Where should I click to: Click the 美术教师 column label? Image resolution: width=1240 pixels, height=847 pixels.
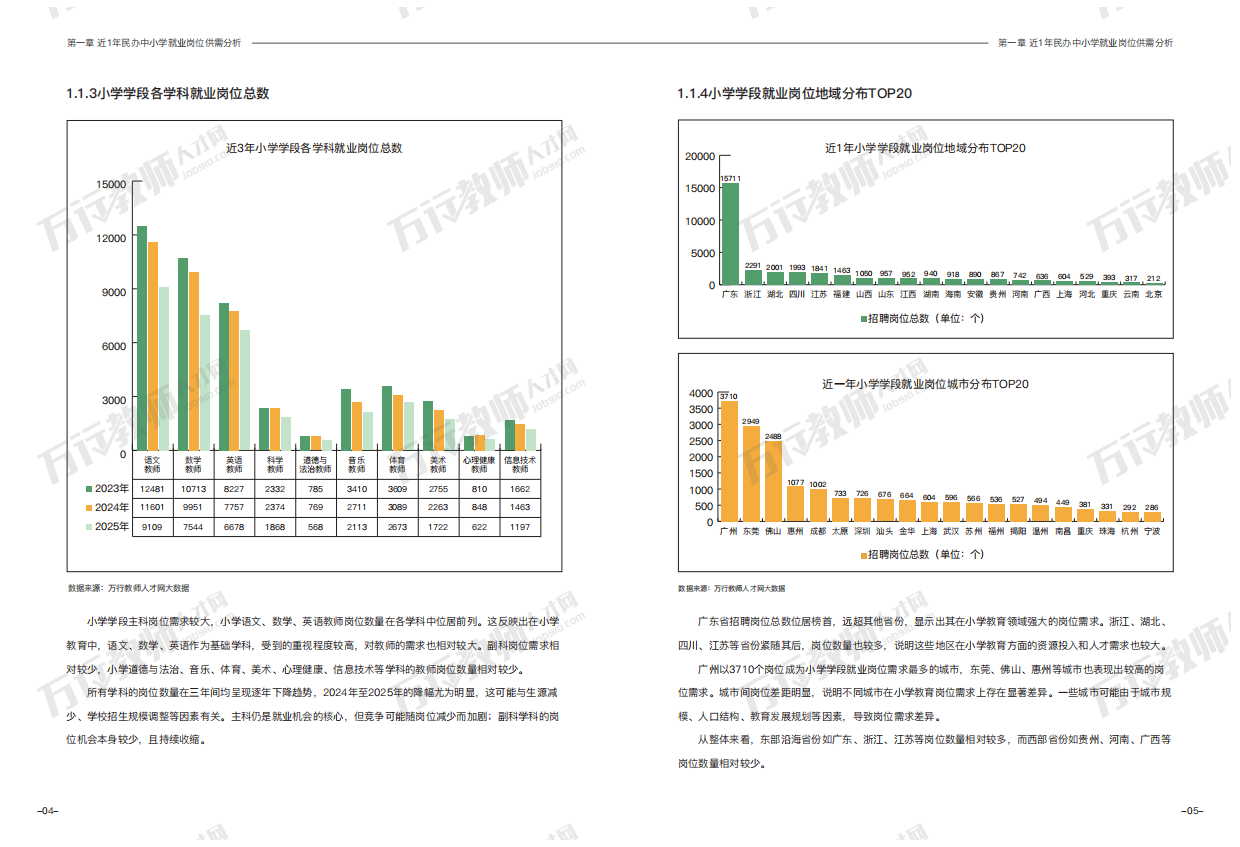coord(438,465)
